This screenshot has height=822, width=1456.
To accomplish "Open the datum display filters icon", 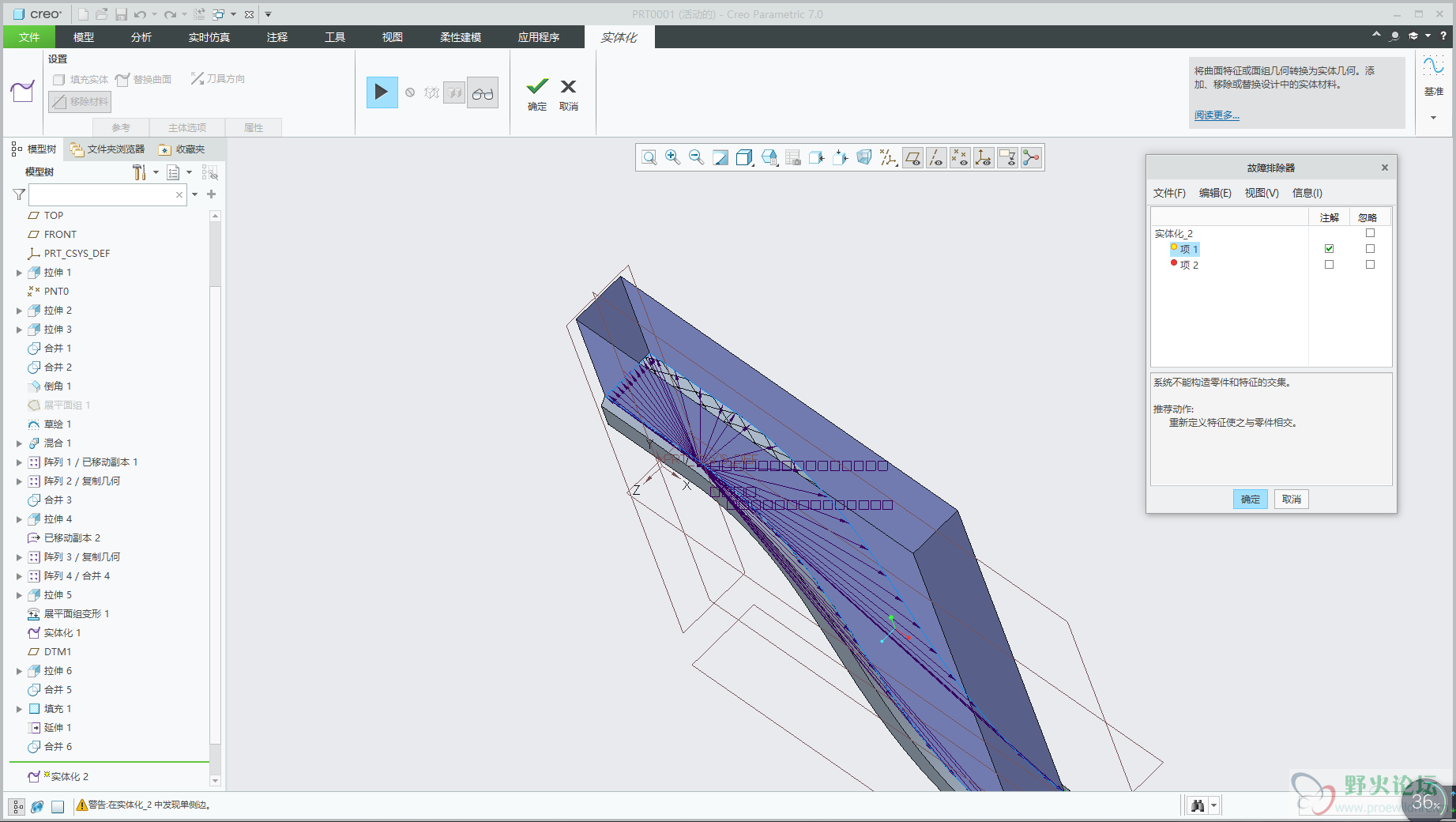I will pyautogui.click(x=889, y=158).
